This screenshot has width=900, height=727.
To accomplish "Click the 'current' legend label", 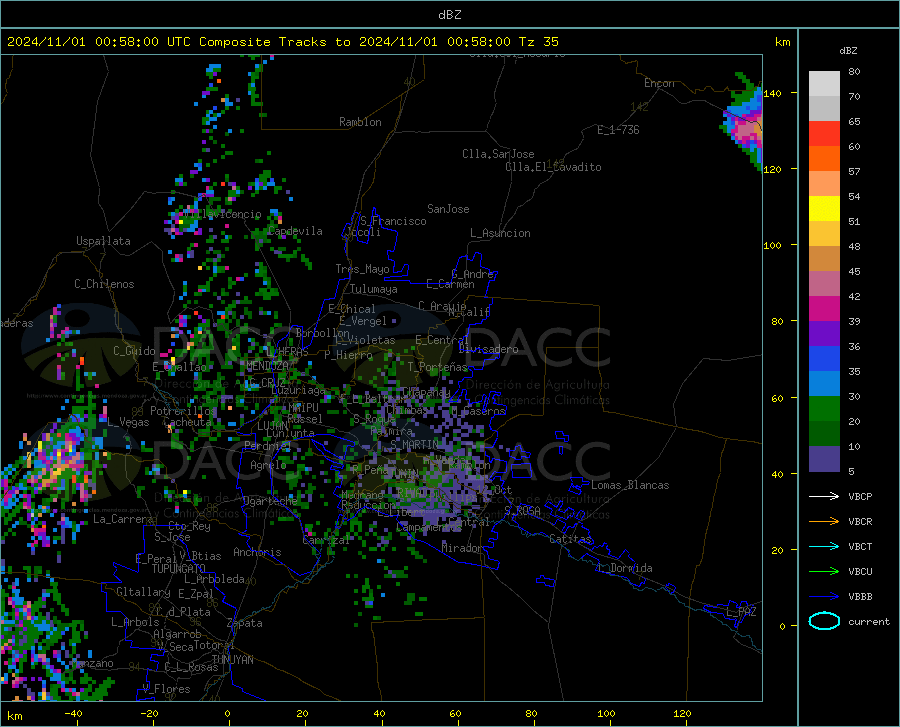I will pyautogui.click(x=869, y=621).
